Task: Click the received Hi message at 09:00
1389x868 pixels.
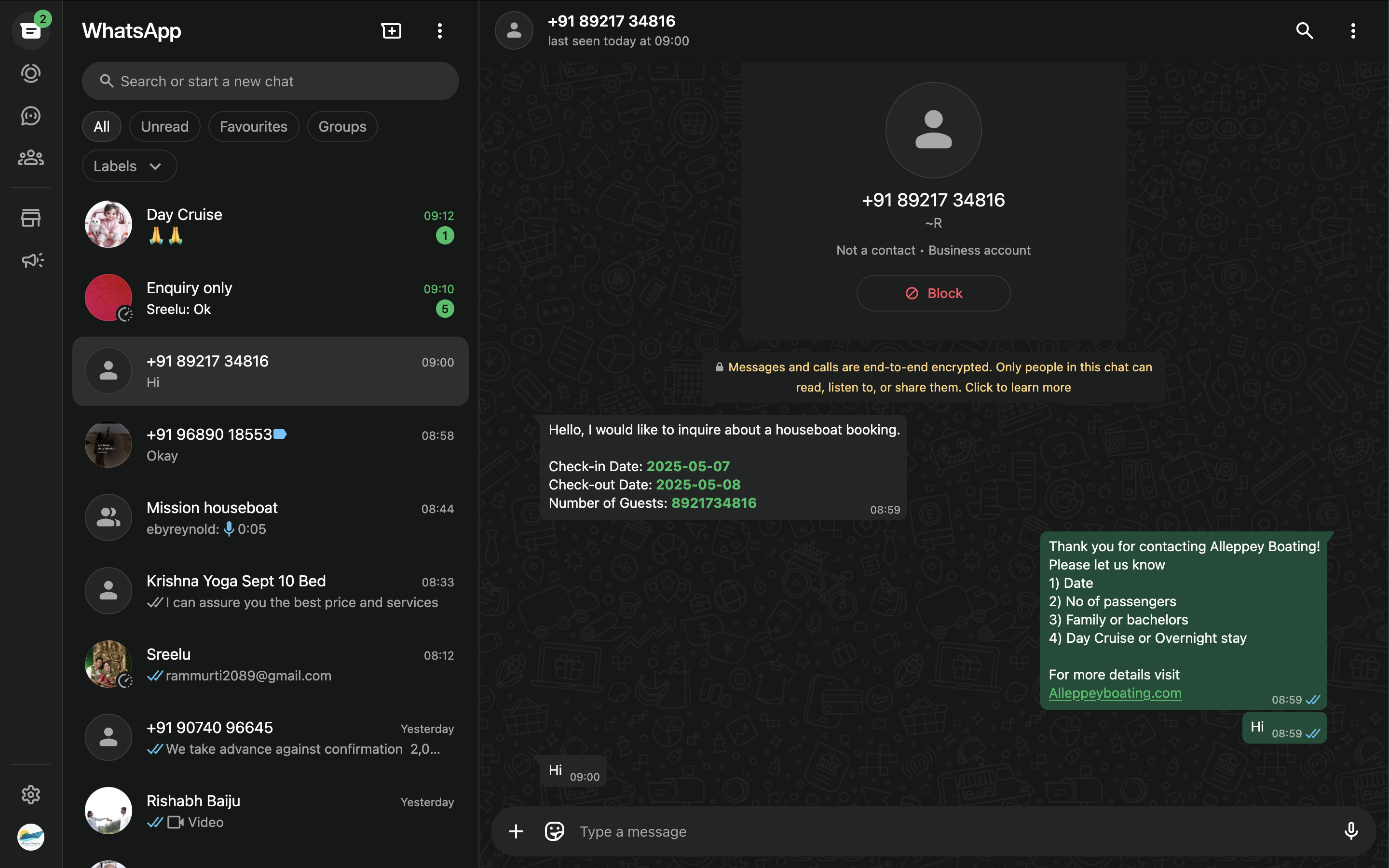Action: tap(573, 771)
